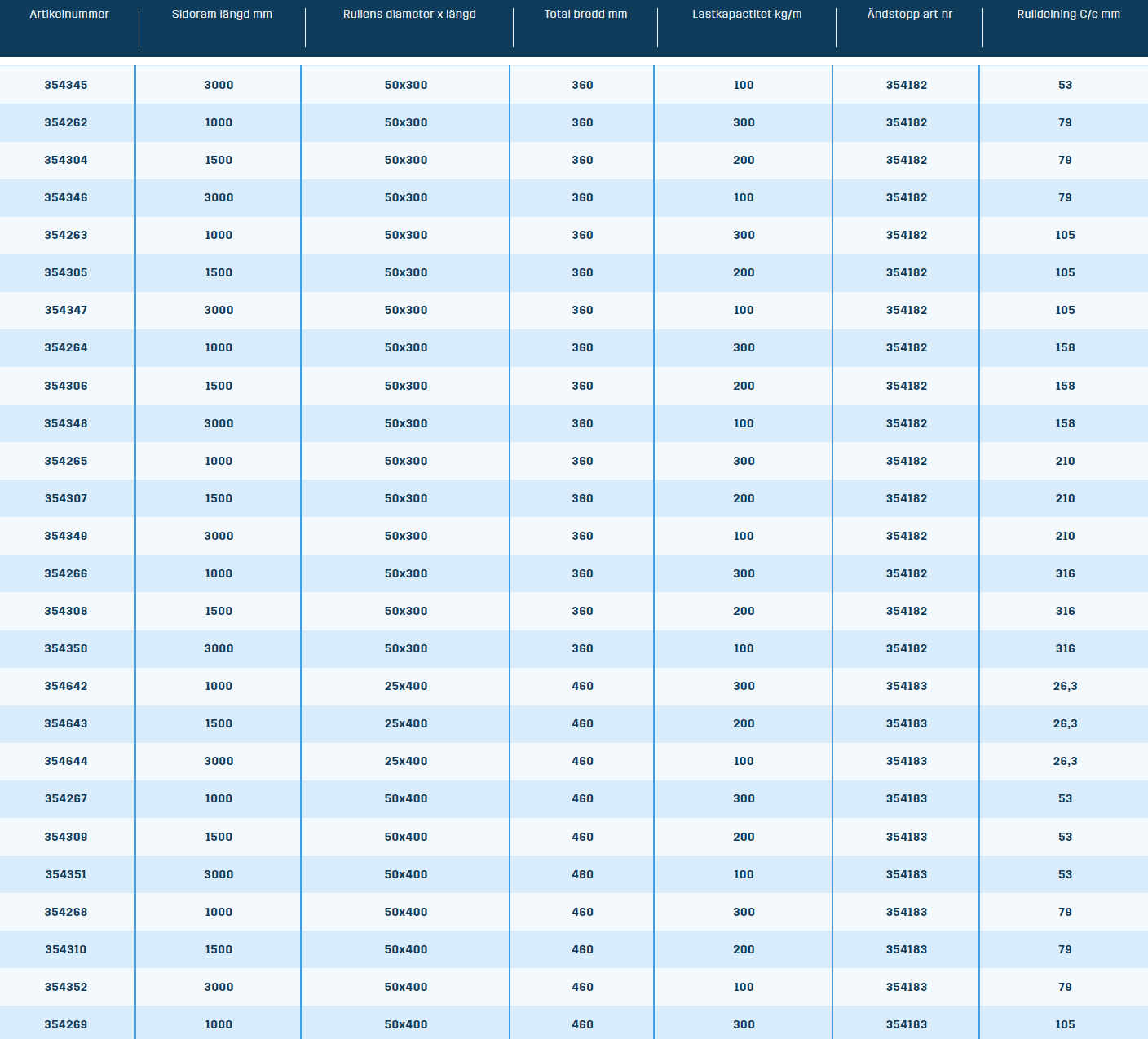Click roller size 25x400 in row 354642
Image resolution: width=1148 pixels, height=1039 pixels.
pyautogui.click(x=406, y=686)
